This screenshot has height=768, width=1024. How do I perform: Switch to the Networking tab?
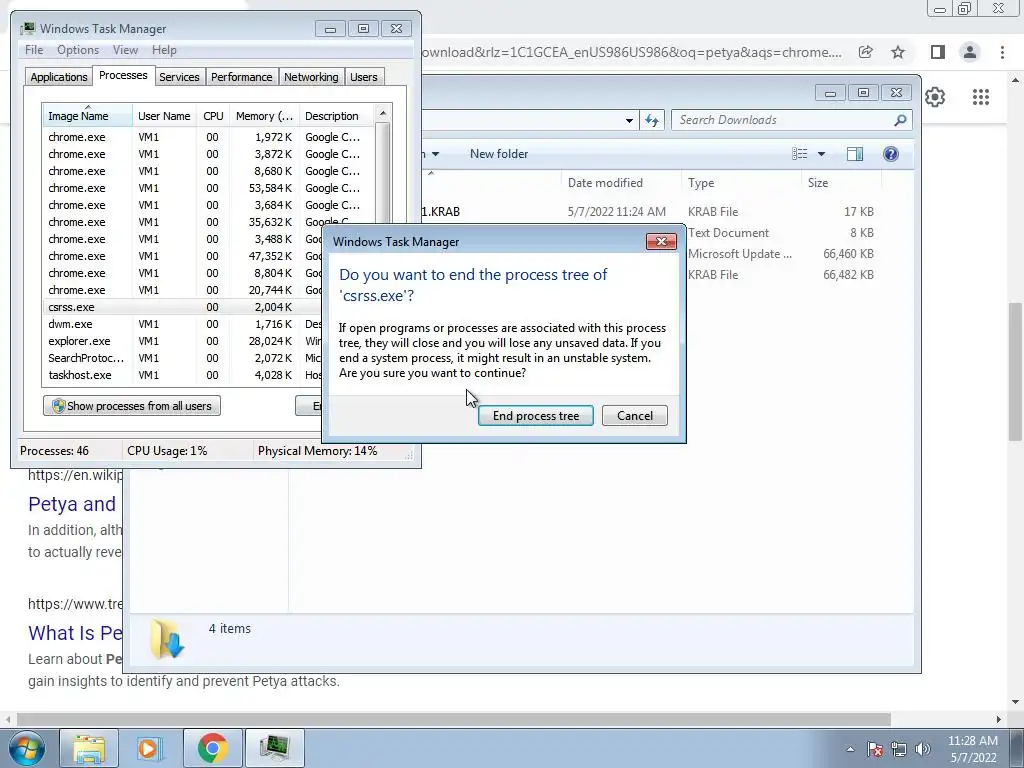click(311, 77)
